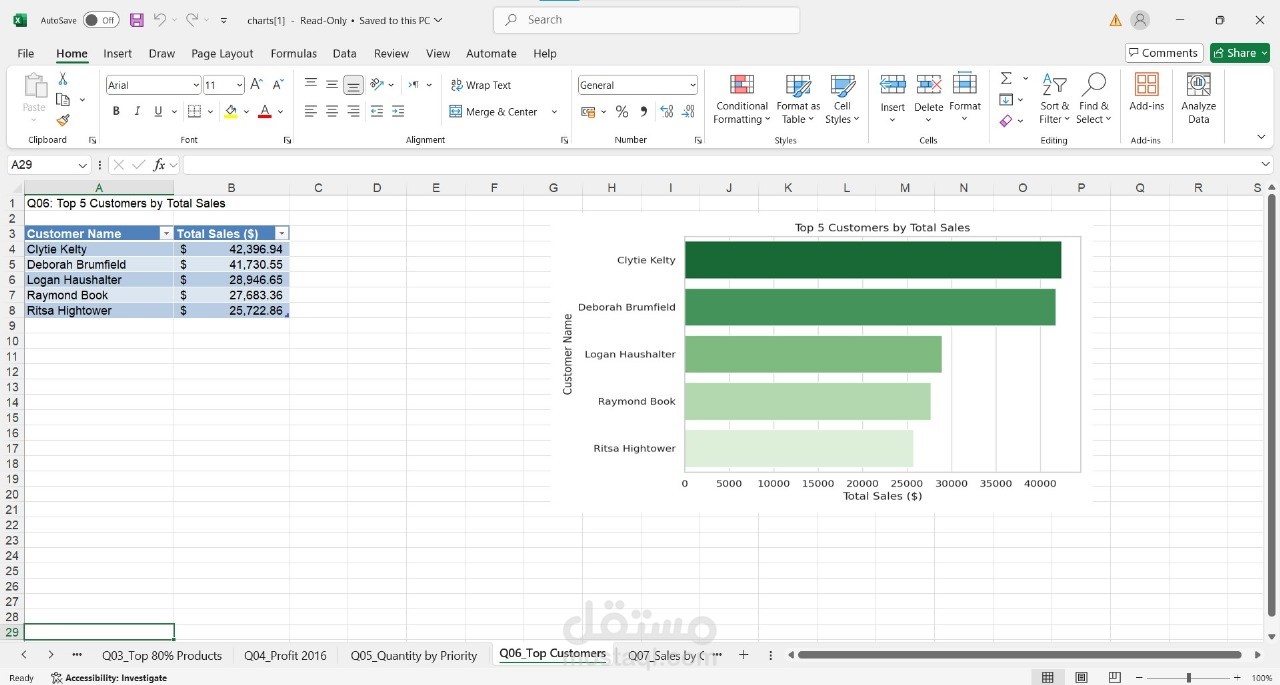Click the Percent Style icon
Viewport: 1280px width, 685px height.
[622, 112]
